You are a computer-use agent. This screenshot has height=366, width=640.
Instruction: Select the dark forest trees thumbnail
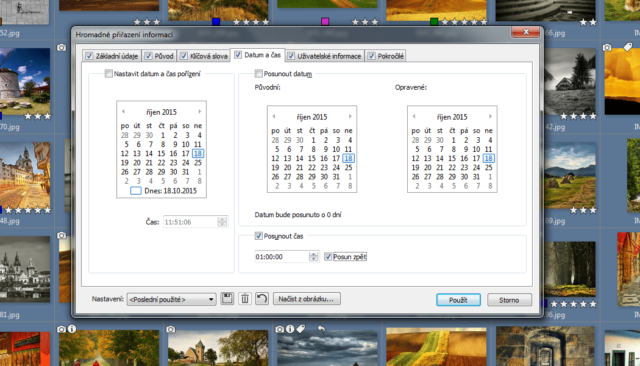(x=570, y=269)
